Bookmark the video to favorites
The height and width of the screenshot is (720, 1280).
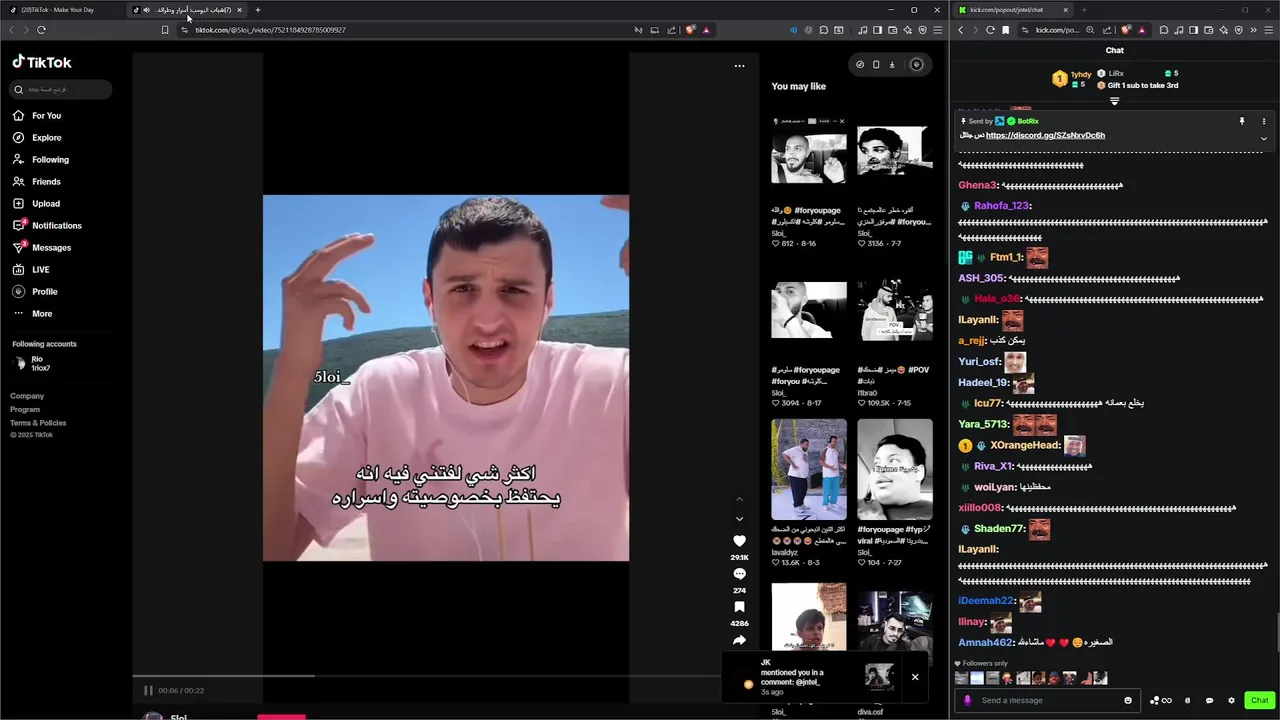740,607
